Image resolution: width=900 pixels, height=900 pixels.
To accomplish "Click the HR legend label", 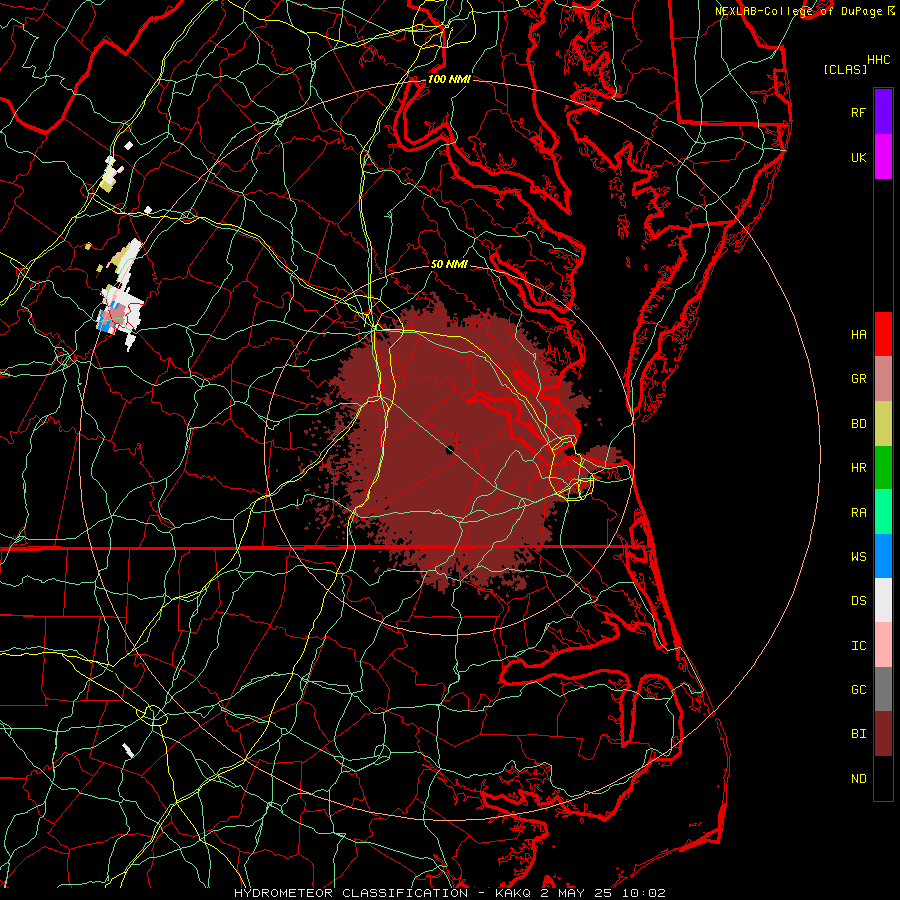I will [858, 468].
